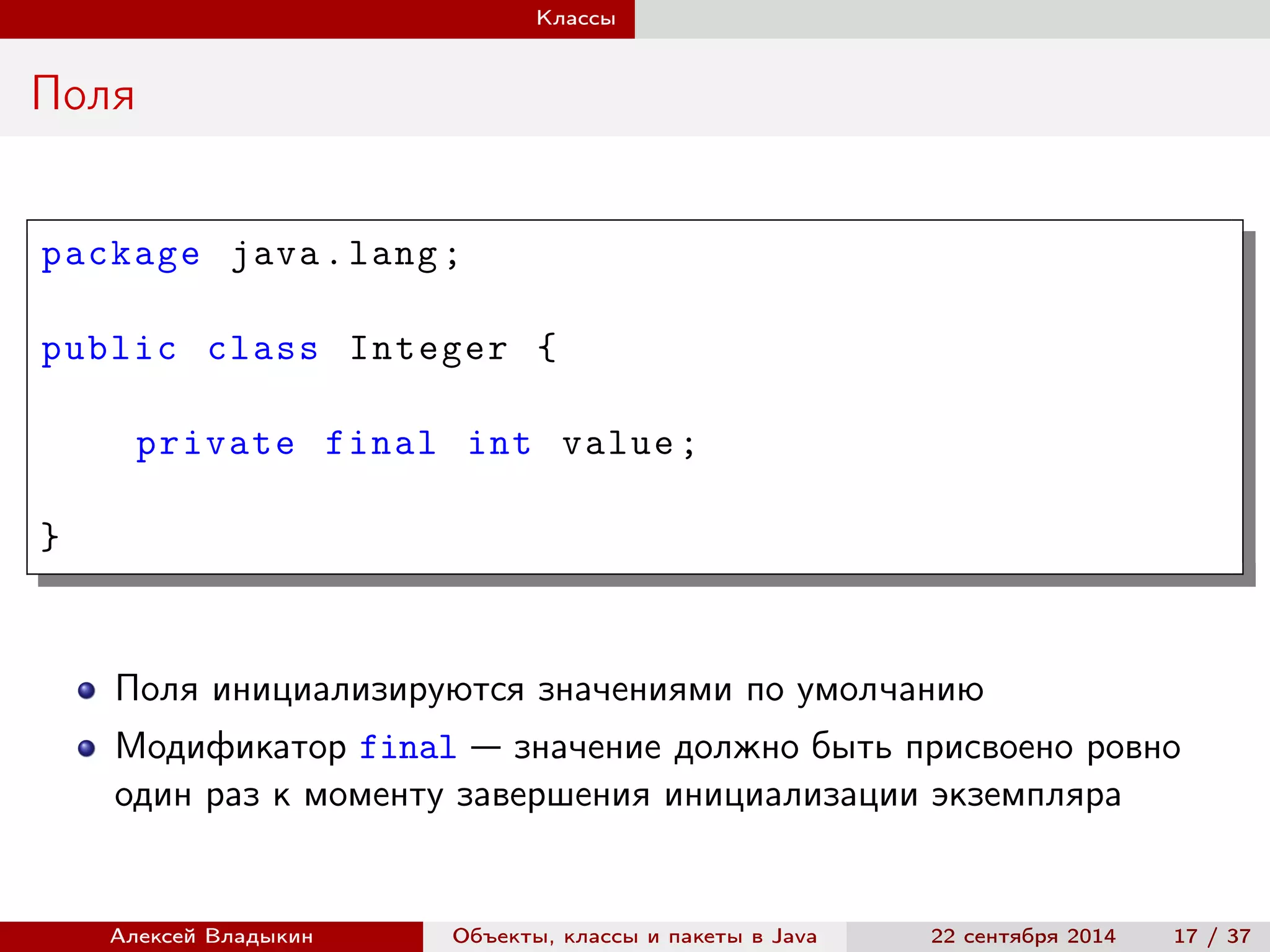Click the 'Классы' section header

point(575,18)
